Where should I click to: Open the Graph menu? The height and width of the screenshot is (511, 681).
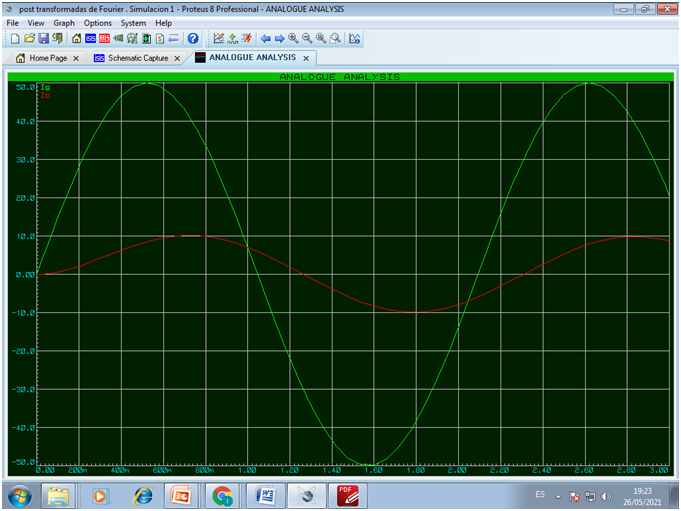64,23
